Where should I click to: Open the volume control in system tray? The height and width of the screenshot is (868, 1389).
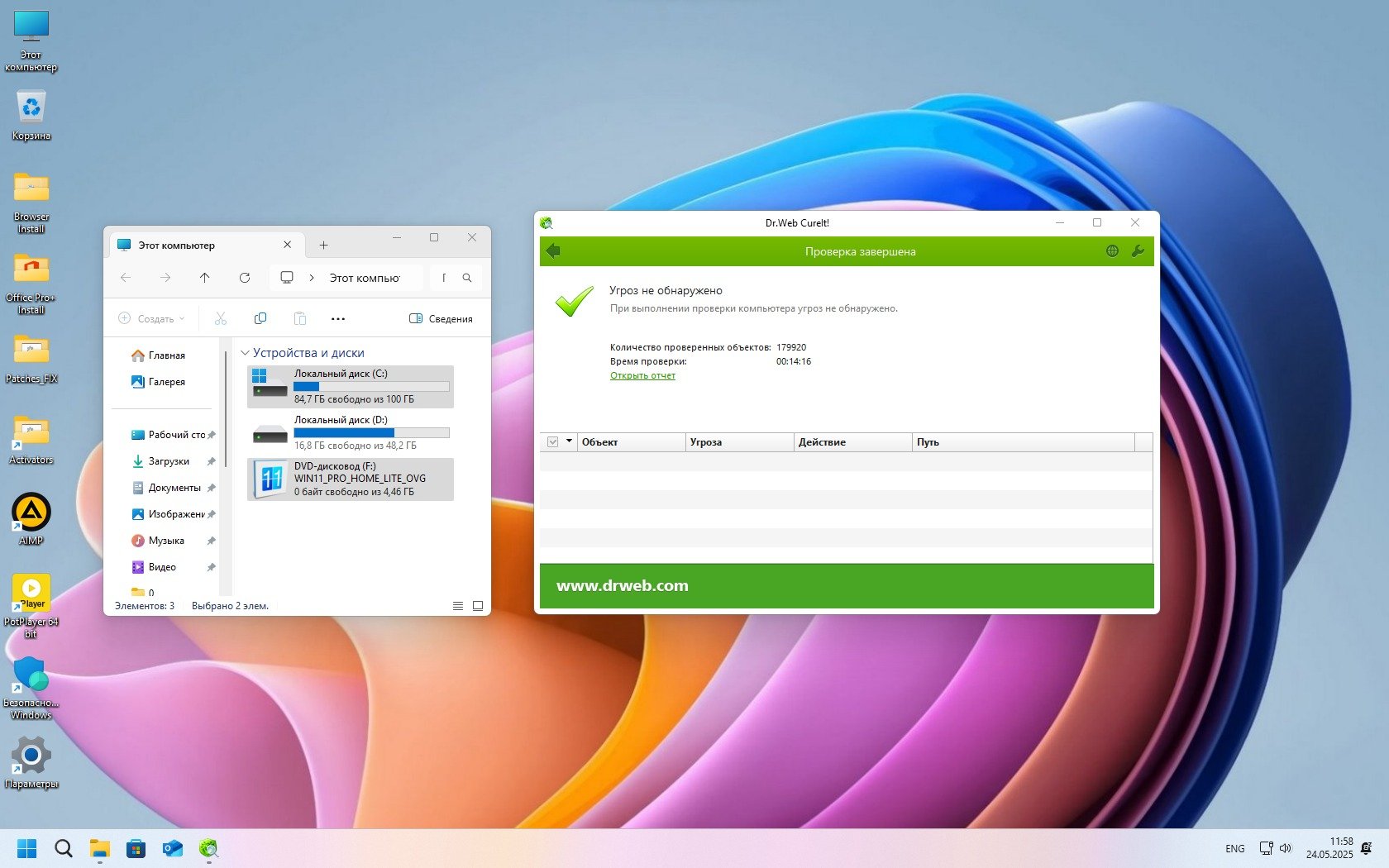coord(1286,848)
